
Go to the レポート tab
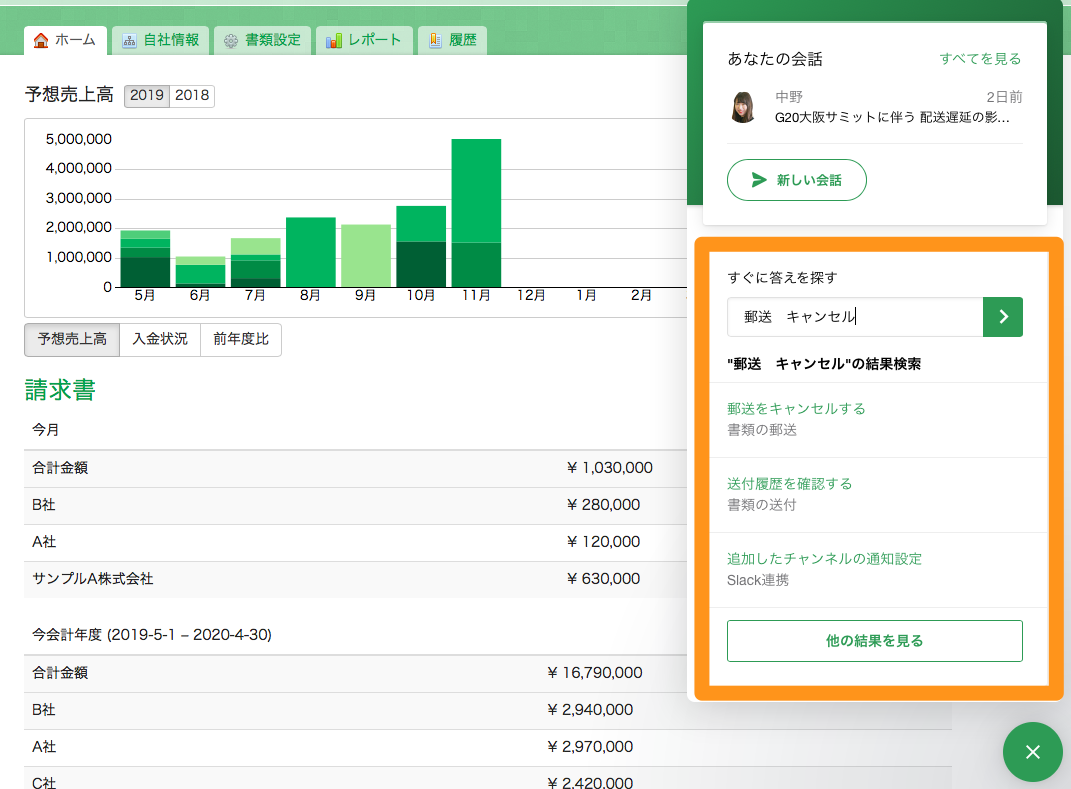pyautogui.click(x=364, y=40)
